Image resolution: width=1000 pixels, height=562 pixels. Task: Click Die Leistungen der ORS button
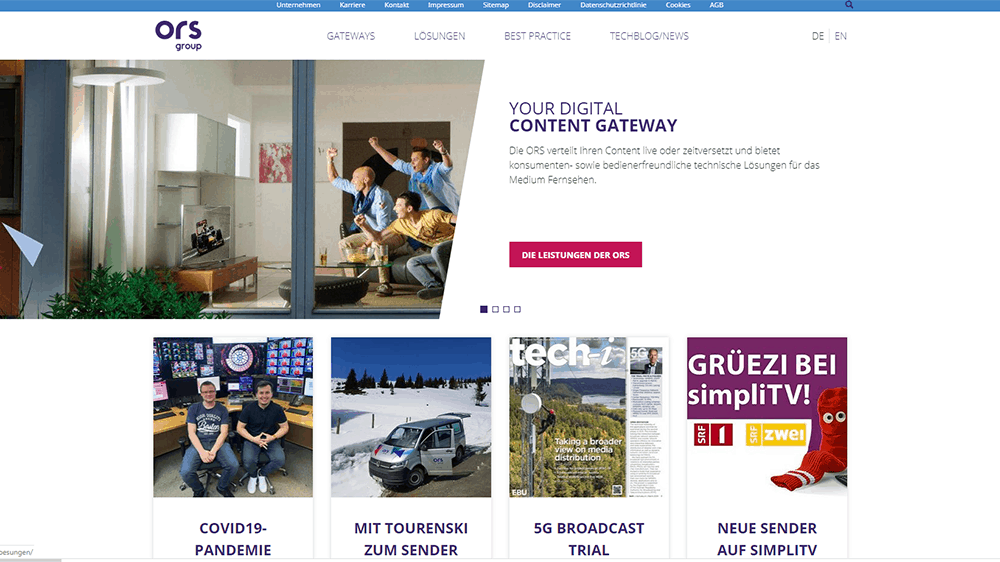coord(575,255)
